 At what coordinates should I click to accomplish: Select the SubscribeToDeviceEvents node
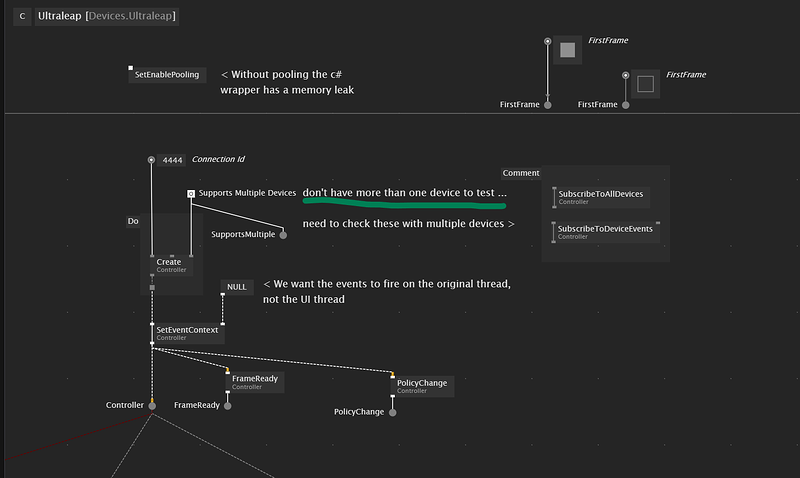(x=605, y=232)
